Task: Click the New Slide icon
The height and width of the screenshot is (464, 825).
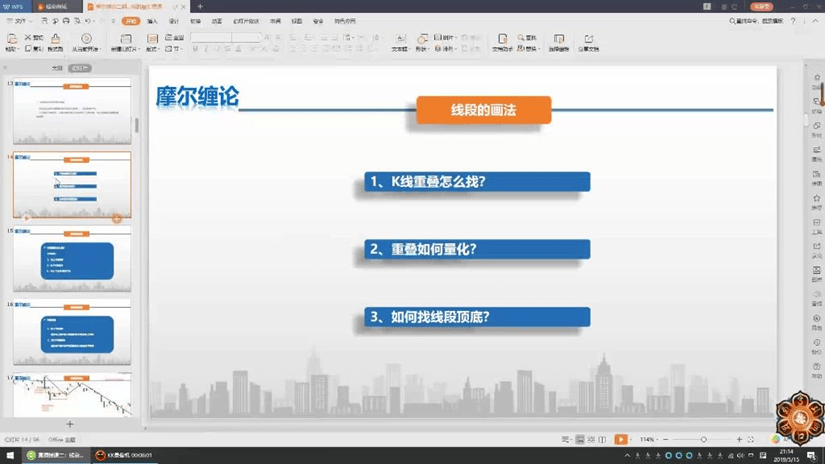Action: [x=125, y=40]
